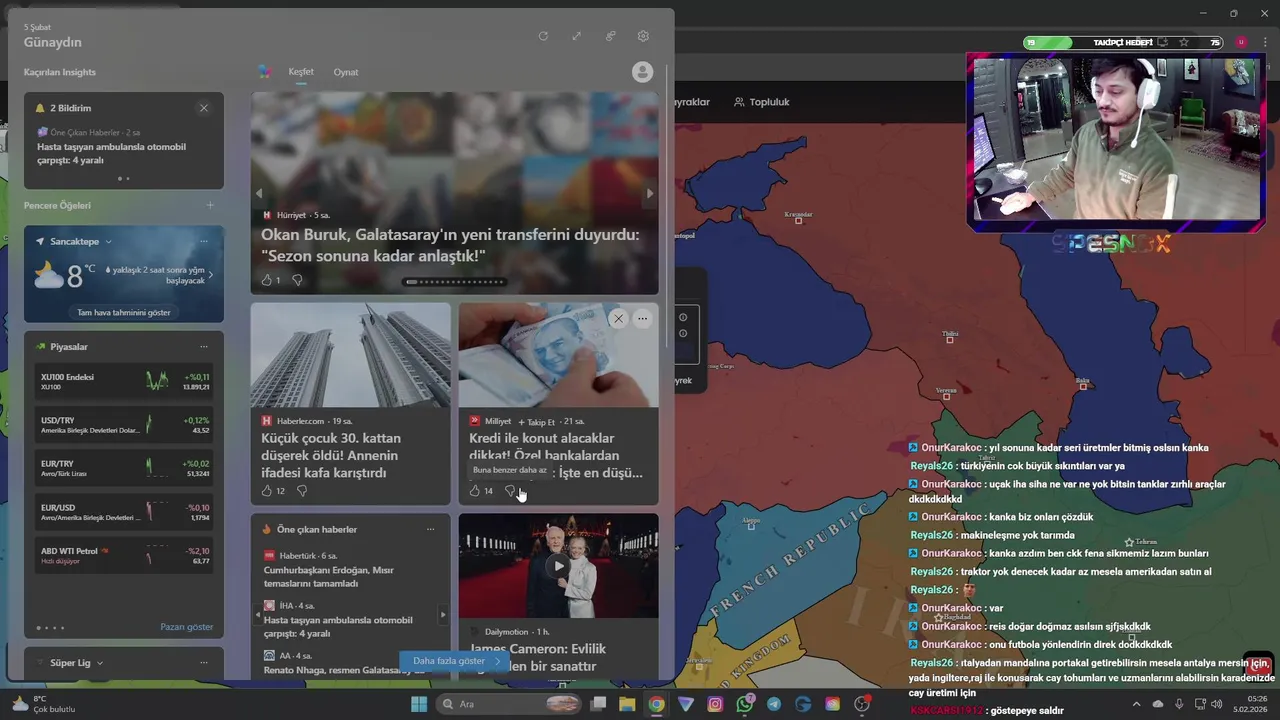1280x720 pixels.
Task: Play the James Cameron video
Action: [559, 566]
